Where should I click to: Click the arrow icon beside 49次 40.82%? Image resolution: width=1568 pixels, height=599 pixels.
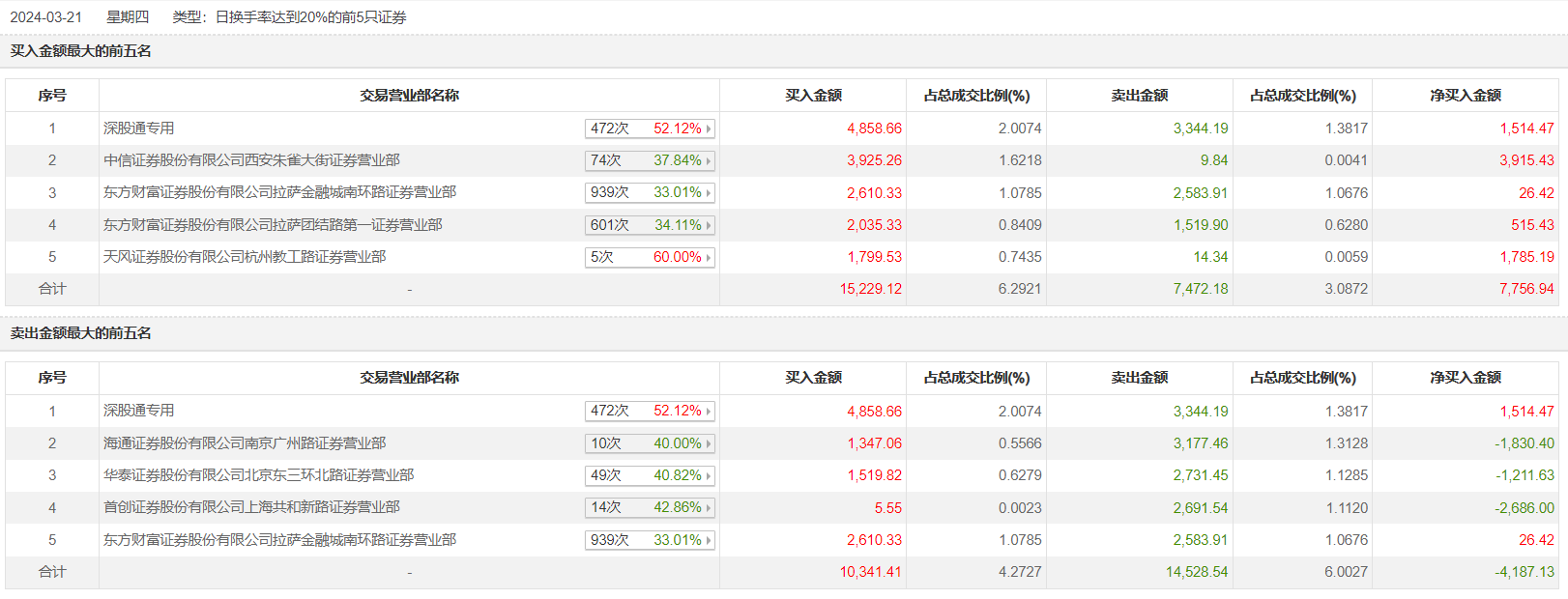point(709,476)
